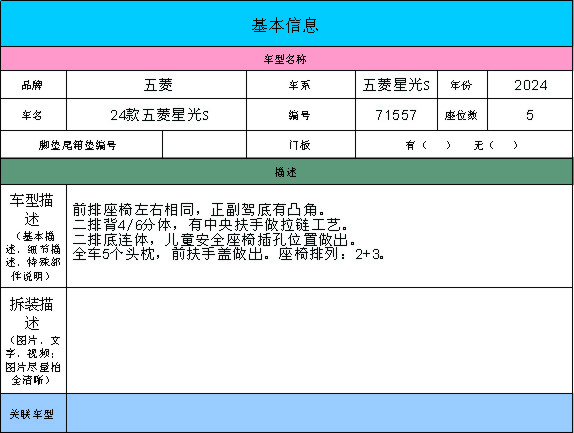
Task: Click the brand value cell 五菱
Action: tap(157, 85)
